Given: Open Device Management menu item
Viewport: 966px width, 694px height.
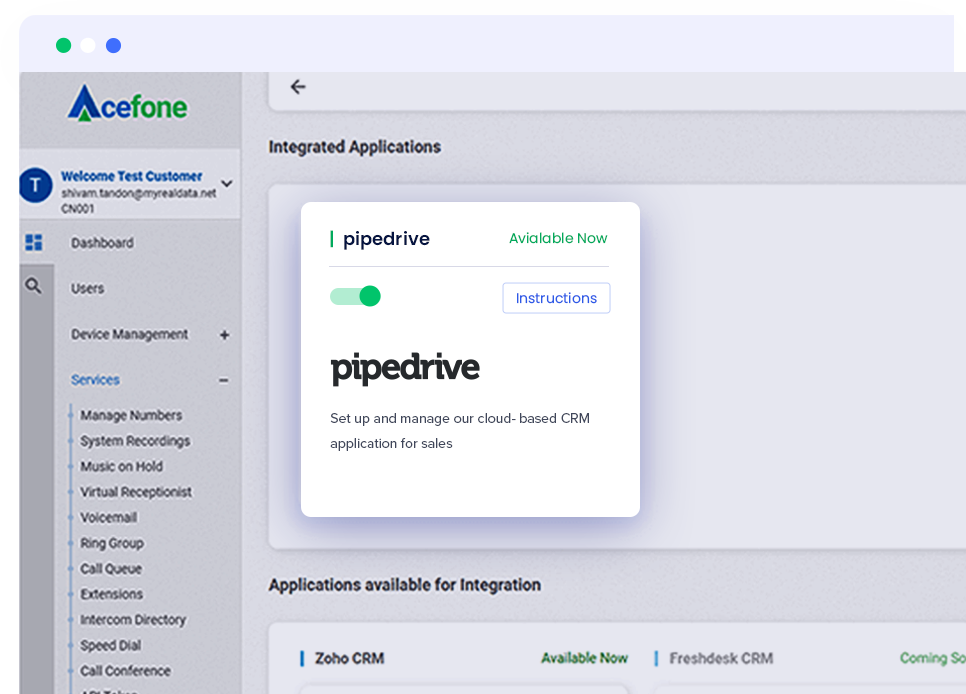Looking at the screenshot, I should click(129, 334).
